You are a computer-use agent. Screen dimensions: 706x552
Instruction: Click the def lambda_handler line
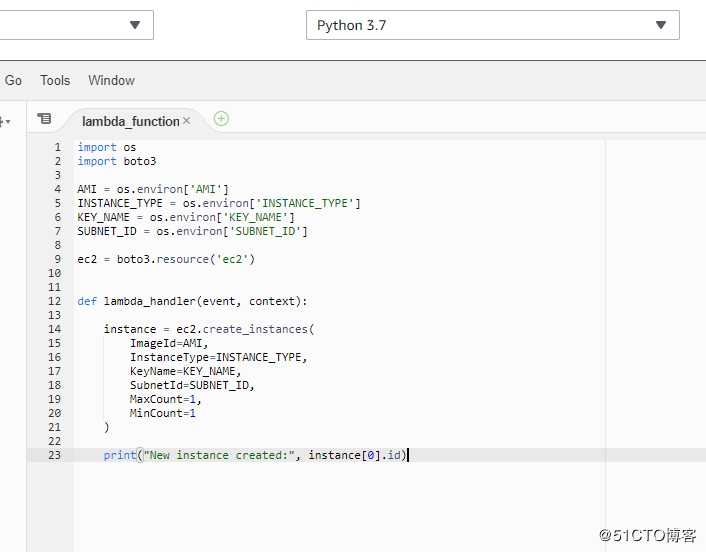click(x=192, y=301)
